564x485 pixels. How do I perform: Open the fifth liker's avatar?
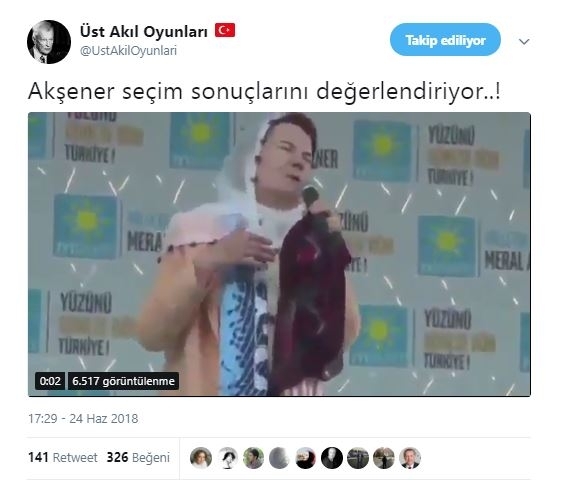click(305, 458)
